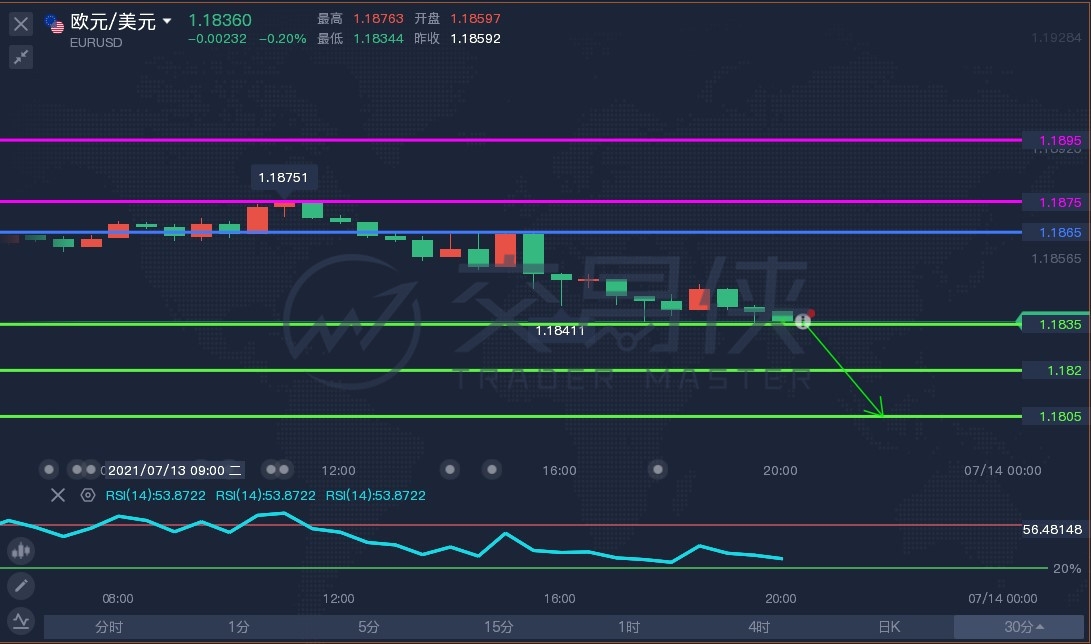Screen dimensions: 1091x644
Task: Click the 2021/07/13 09:00 crosshair date label
Action: click(174, 470)
